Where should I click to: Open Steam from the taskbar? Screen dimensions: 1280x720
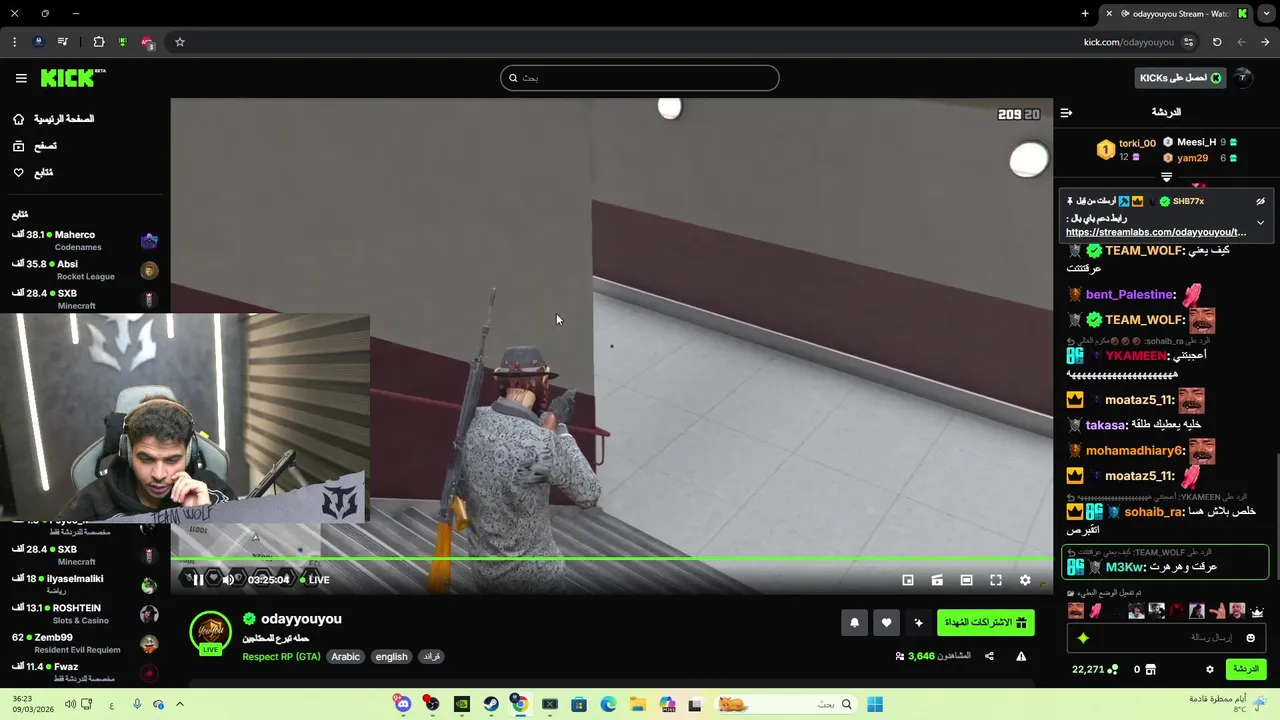(x=491, y=704)
